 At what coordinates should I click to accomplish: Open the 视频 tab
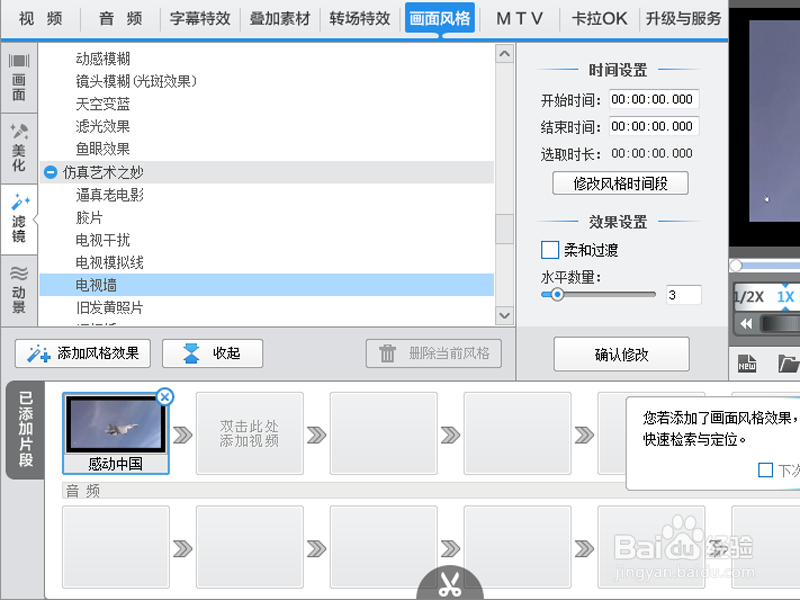[41, 18]
